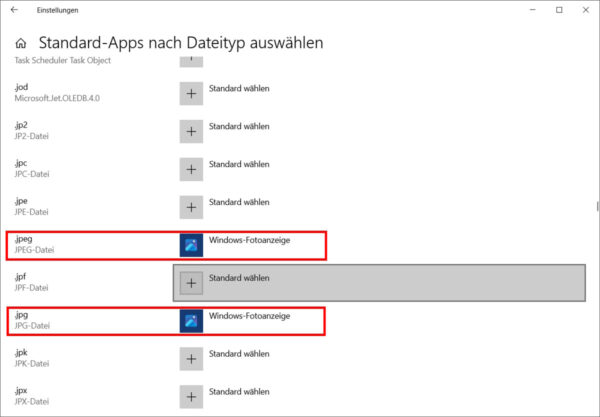Click the Windows-Fotoanzeige icon for .jpg
The height and width of the screenshot is (417, 600).
191,321
